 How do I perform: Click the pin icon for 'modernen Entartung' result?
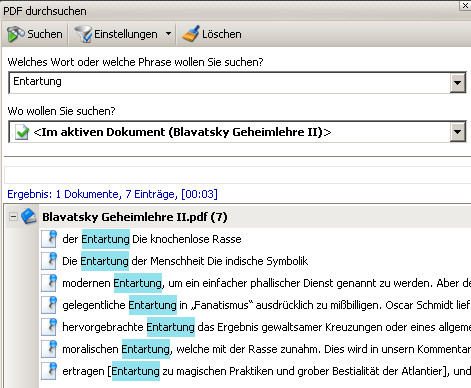click(x=49, y=283)
